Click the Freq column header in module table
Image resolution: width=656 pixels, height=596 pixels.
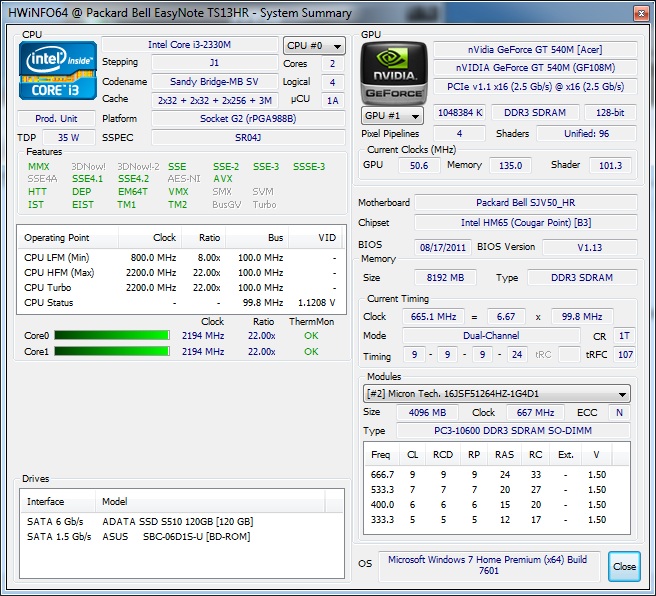coord(381,455)
